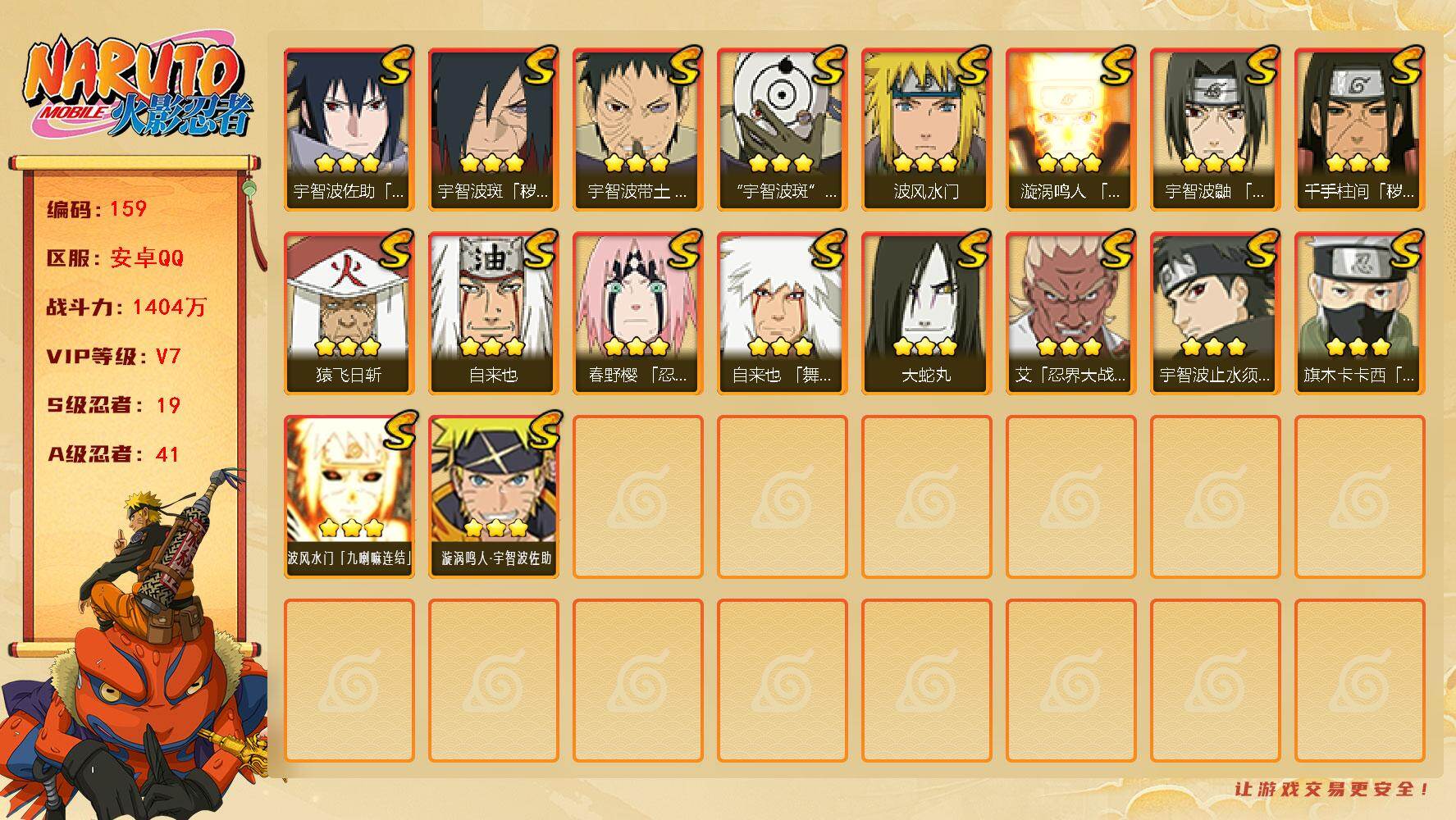Click the S rank badge on 自来也 card
The image size is (1456, 820).
point(541,249)
